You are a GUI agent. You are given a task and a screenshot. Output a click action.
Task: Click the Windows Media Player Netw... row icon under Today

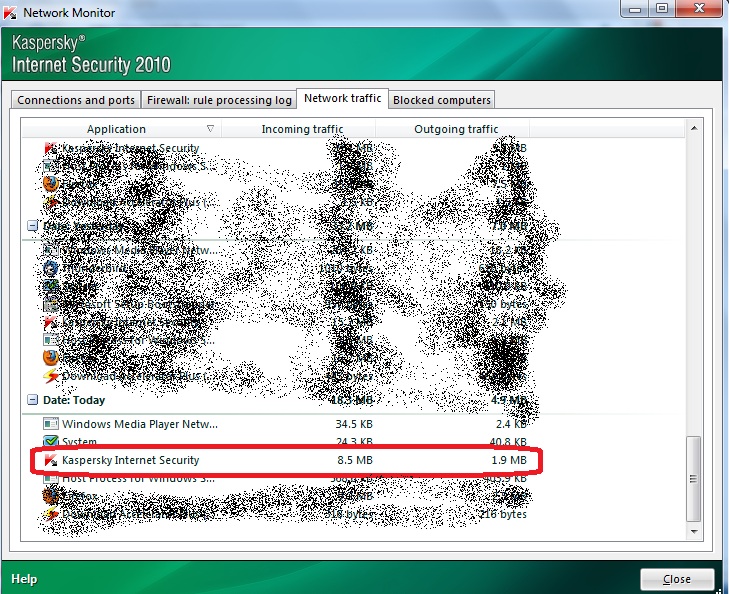coord(51,424)
